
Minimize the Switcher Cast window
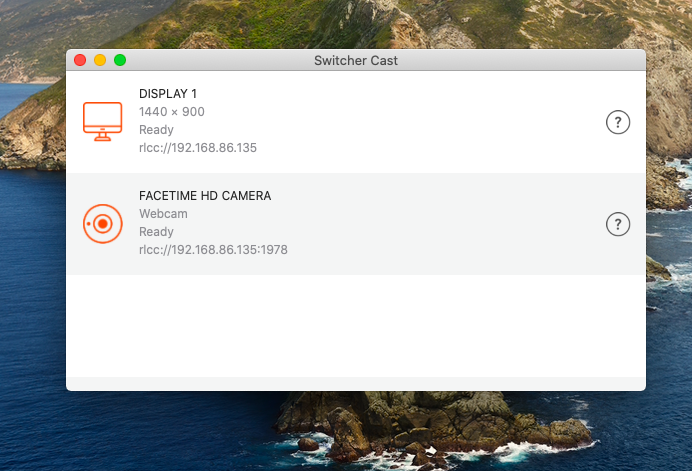(100, 60)
